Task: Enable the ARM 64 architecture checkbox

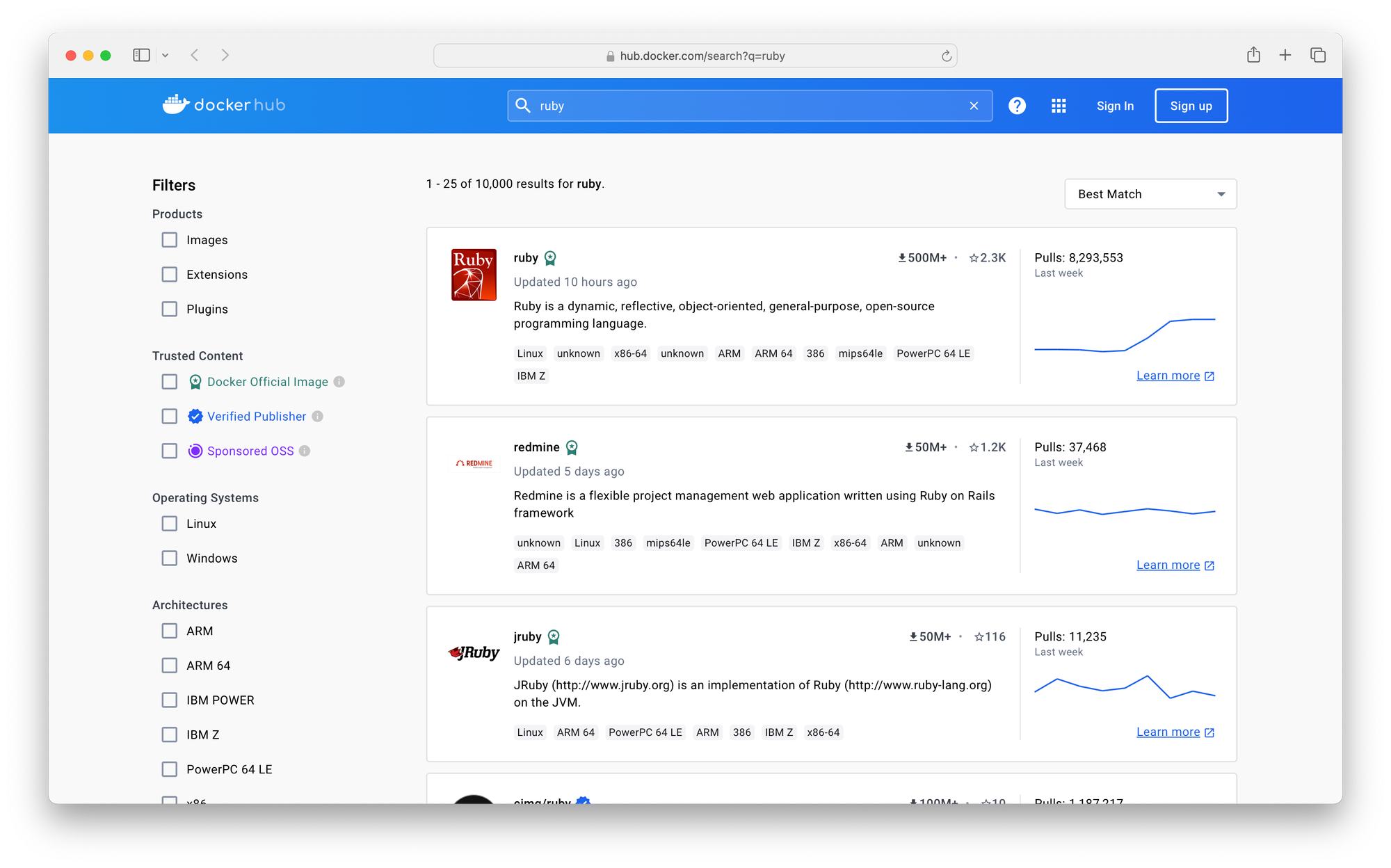Action: 169,665
